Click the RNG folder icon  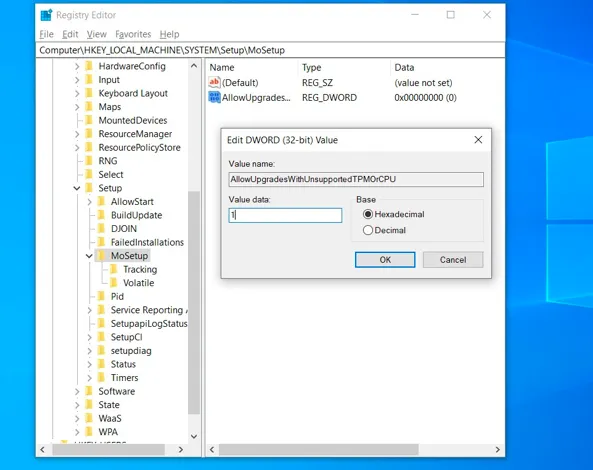click(x=89, y=161)
